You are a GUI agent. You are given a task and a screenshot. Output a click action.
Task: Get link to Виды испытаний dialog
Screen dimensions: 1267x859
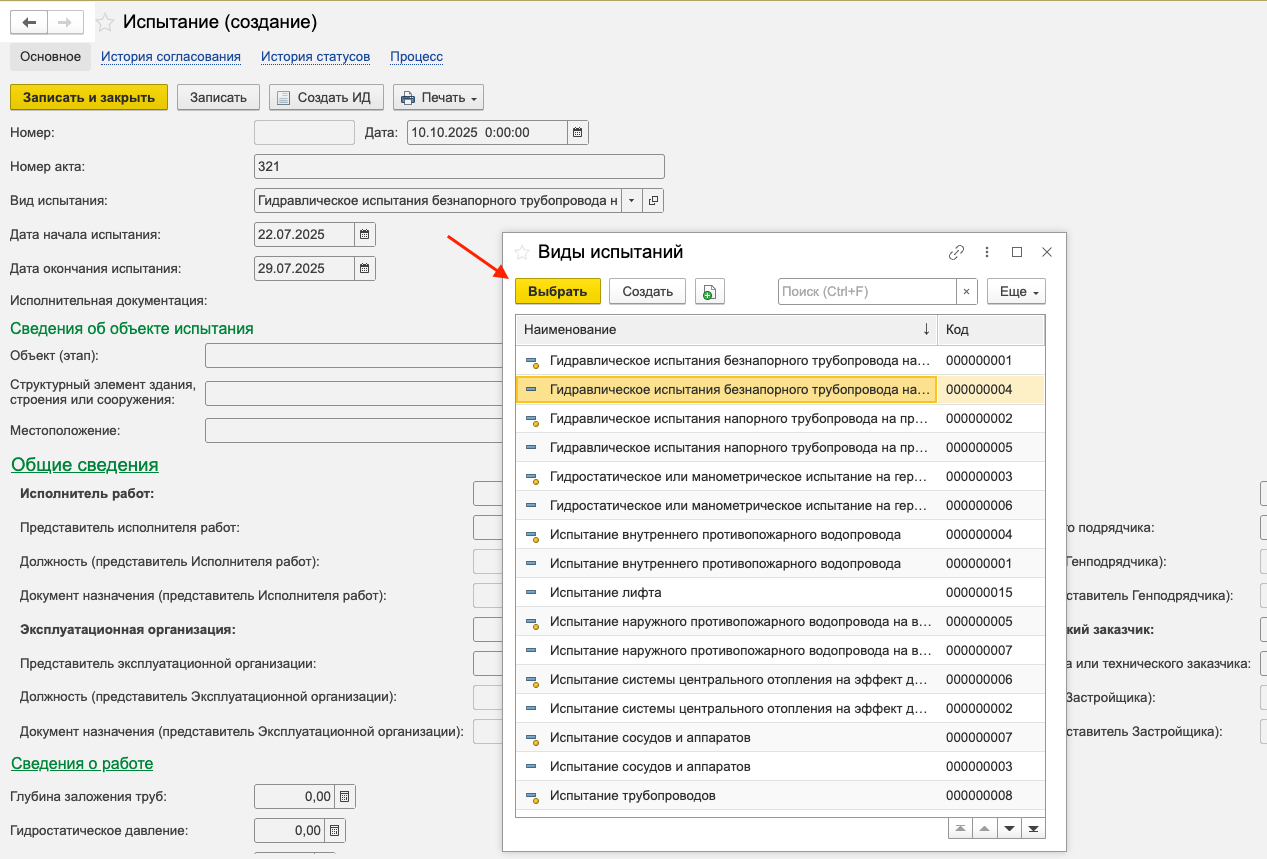pos(956,252)
